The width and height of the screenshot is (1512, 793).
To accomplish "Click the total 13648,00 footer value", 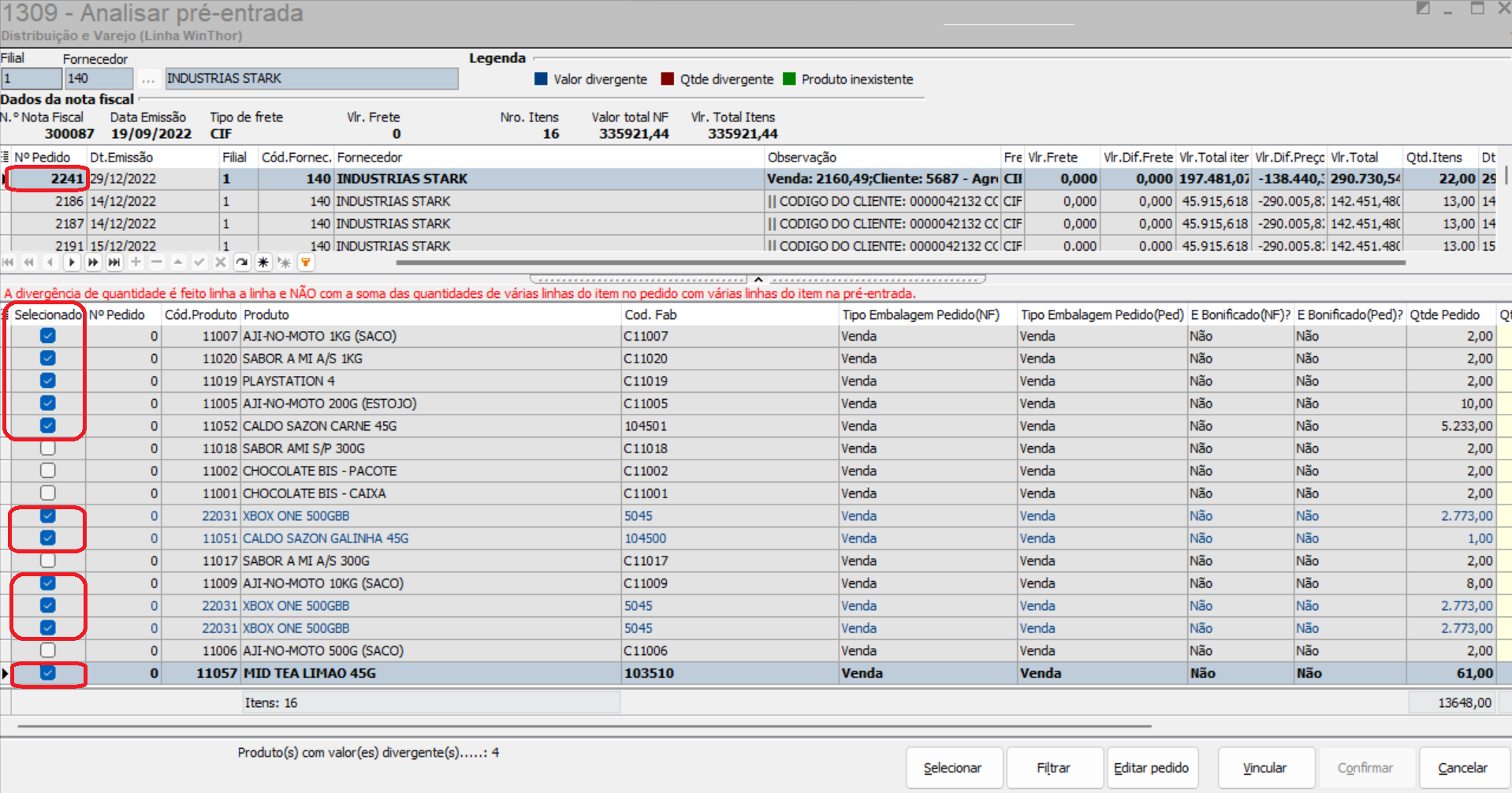I will click(1452, 702).
